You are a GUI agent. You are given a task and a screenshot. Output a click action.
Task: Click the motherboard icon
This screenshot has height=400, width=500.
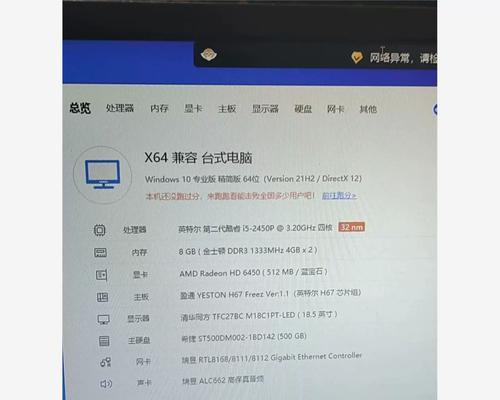[102, 297]
